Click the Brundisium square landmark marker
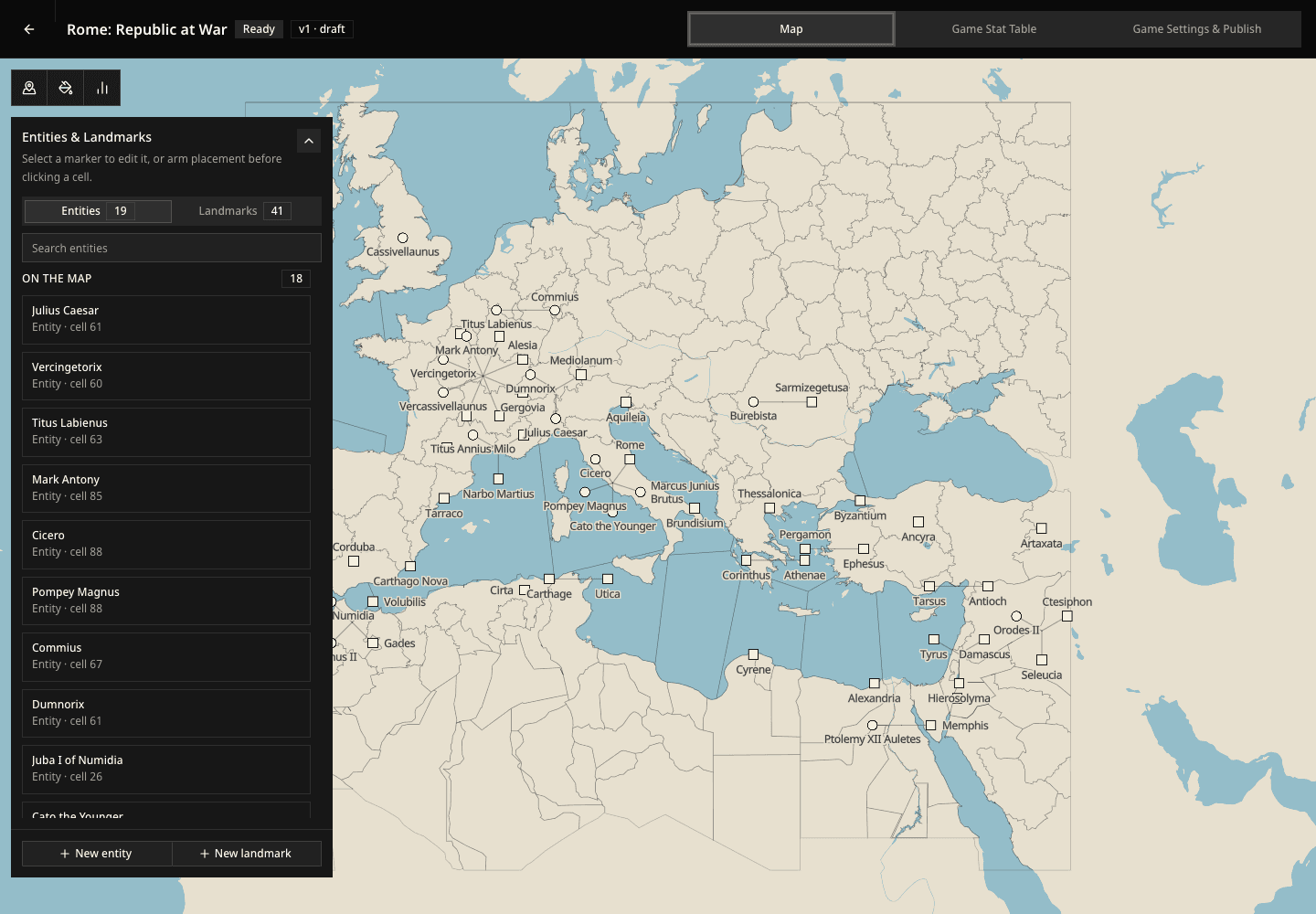The height and width of the screenshot is (914, 1316). point(695,508)
